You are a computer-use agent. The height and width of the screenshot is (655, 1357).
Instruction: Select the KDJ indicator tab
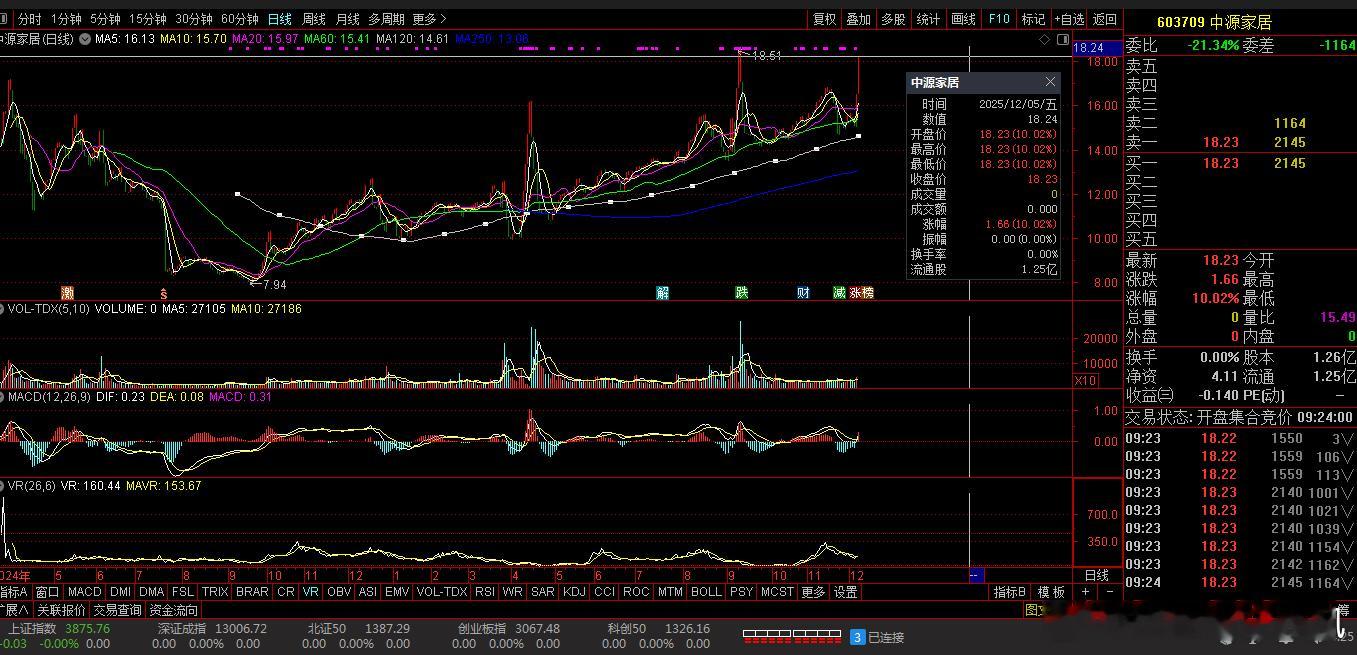[574, 592]
